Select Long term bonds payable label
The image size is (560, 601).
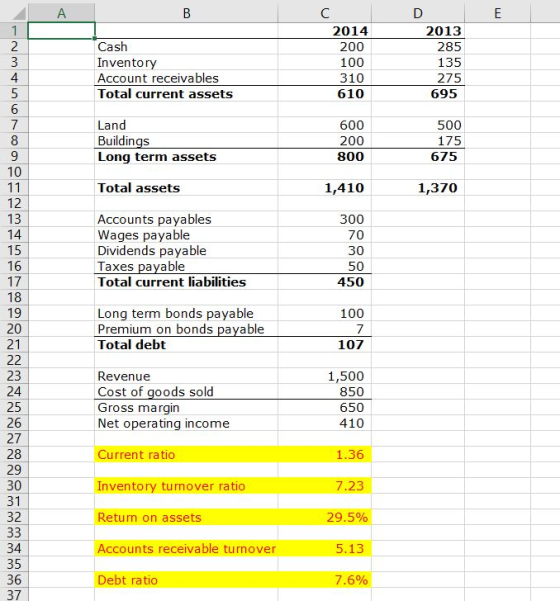[x=186, y=314]
